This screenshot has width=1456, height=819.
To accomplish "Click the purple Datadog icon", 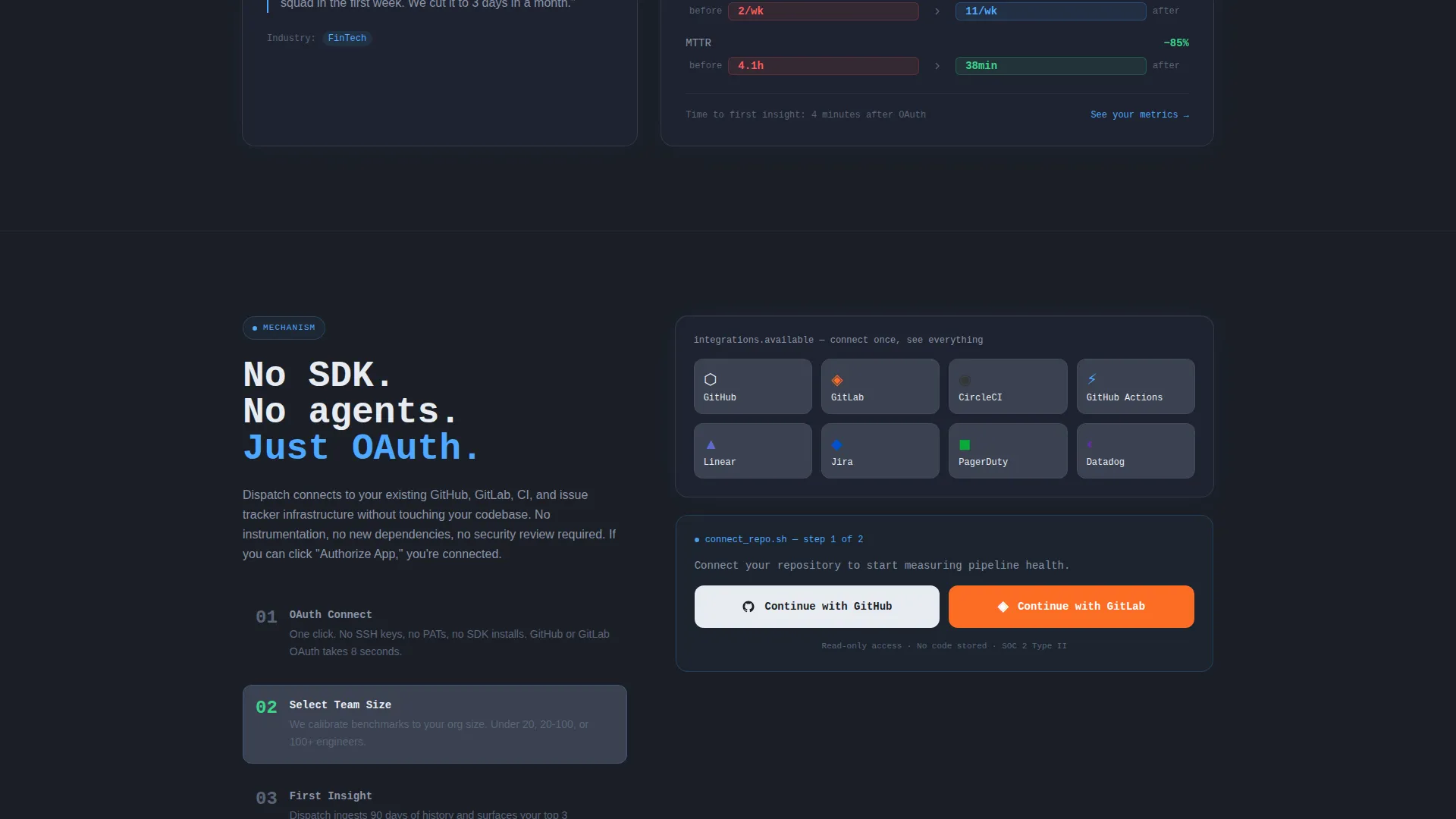I will click(x=1090, y=444).
